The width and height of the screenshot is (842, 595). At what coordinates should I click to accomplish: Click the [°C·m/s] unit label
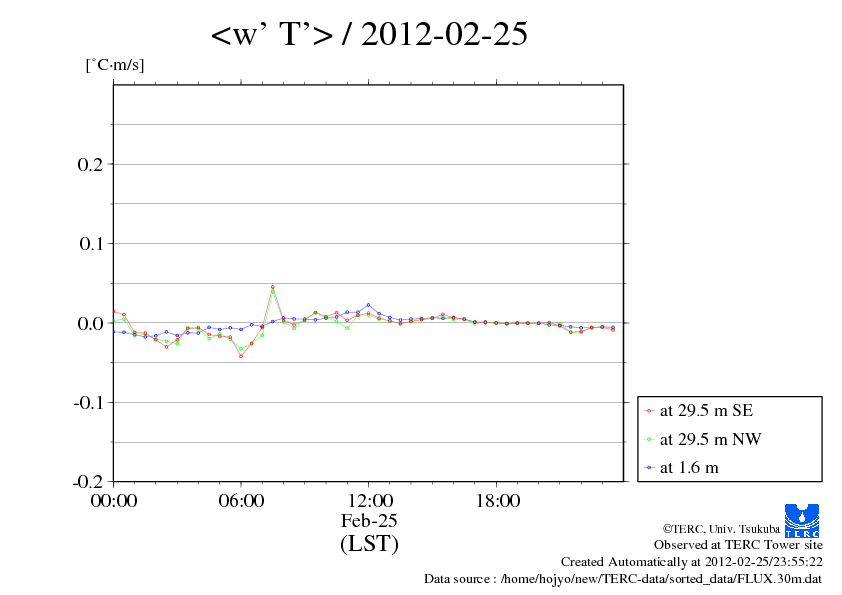coord(114,65)
